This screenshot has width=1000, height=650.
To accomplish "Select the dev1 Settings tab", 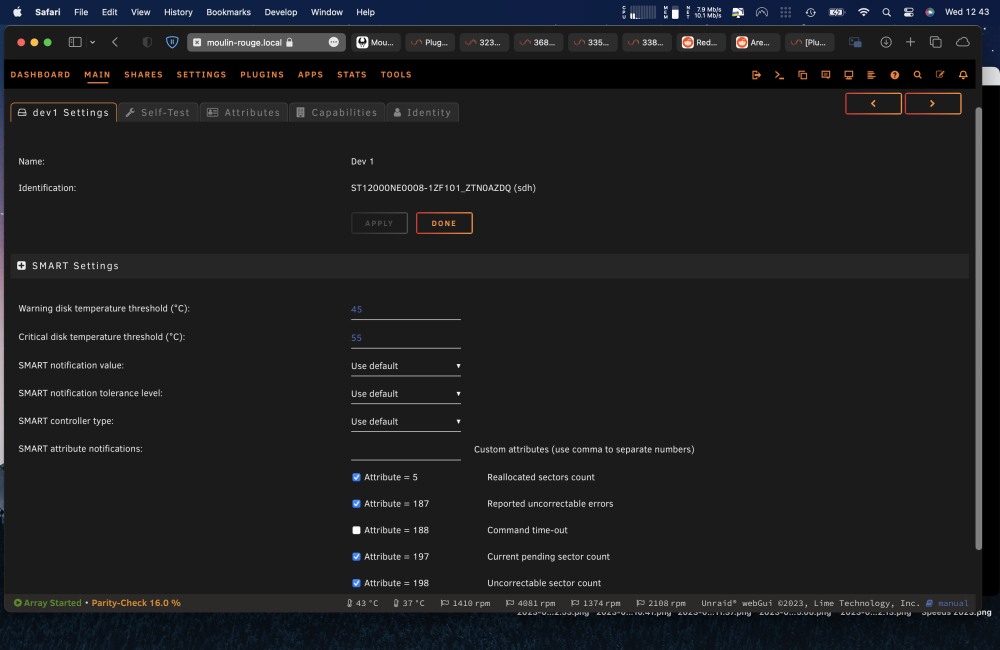I will [x=63, y=112].
